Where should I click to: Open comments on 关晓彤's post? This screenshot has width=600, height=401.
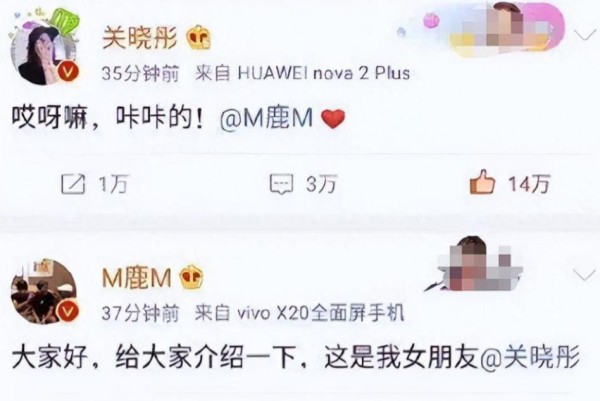[281, 184]
